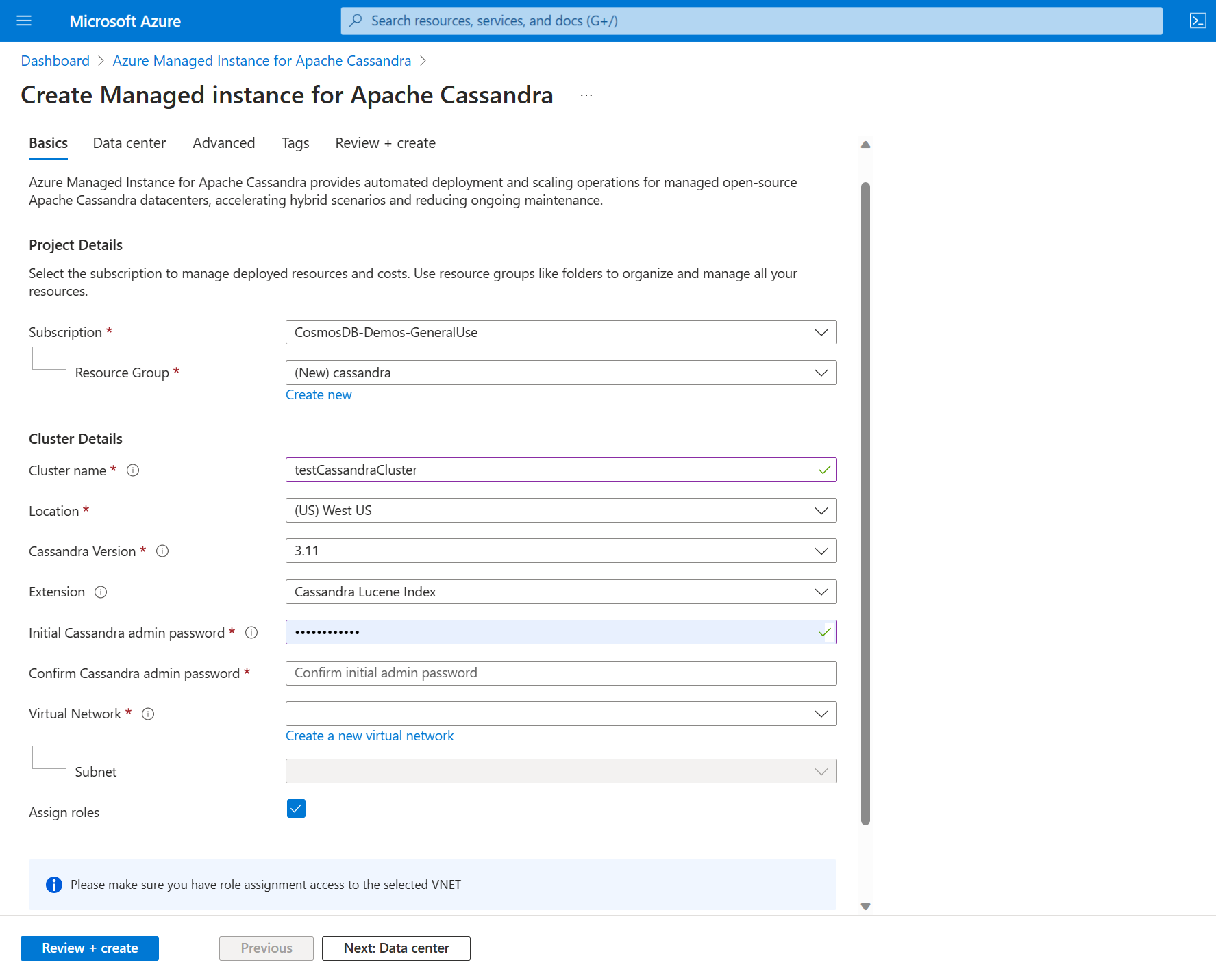Viewport: 1216px width, 980px height.
Task: Open the ellipsis more options beside the title
Action: (x=586, y=95)
